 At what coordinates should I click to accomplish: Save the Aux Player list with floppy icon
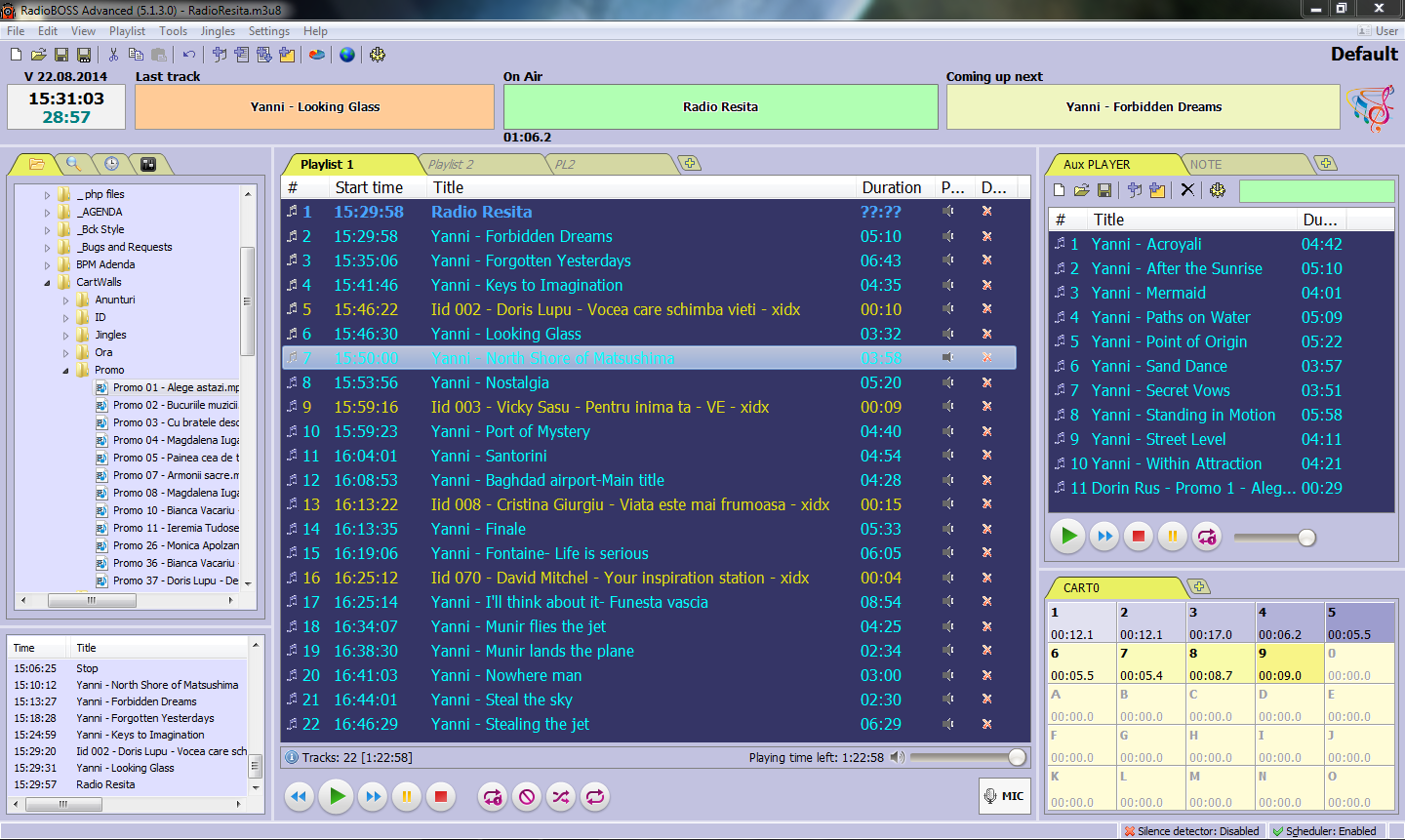pos(1104,190)
